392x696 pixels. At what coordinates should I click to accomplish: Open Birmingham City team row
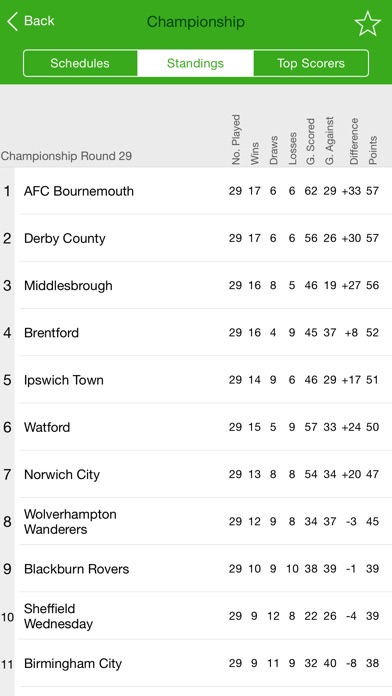[x=196, y=664]
